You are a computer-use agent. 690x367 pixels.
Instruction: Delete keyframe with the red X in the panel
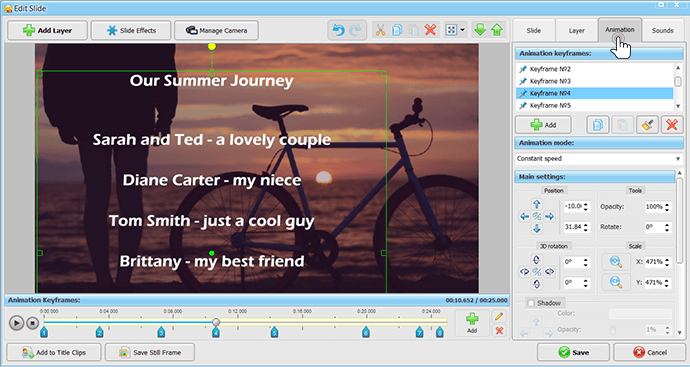pyautogui.click(x=672, y=125)
